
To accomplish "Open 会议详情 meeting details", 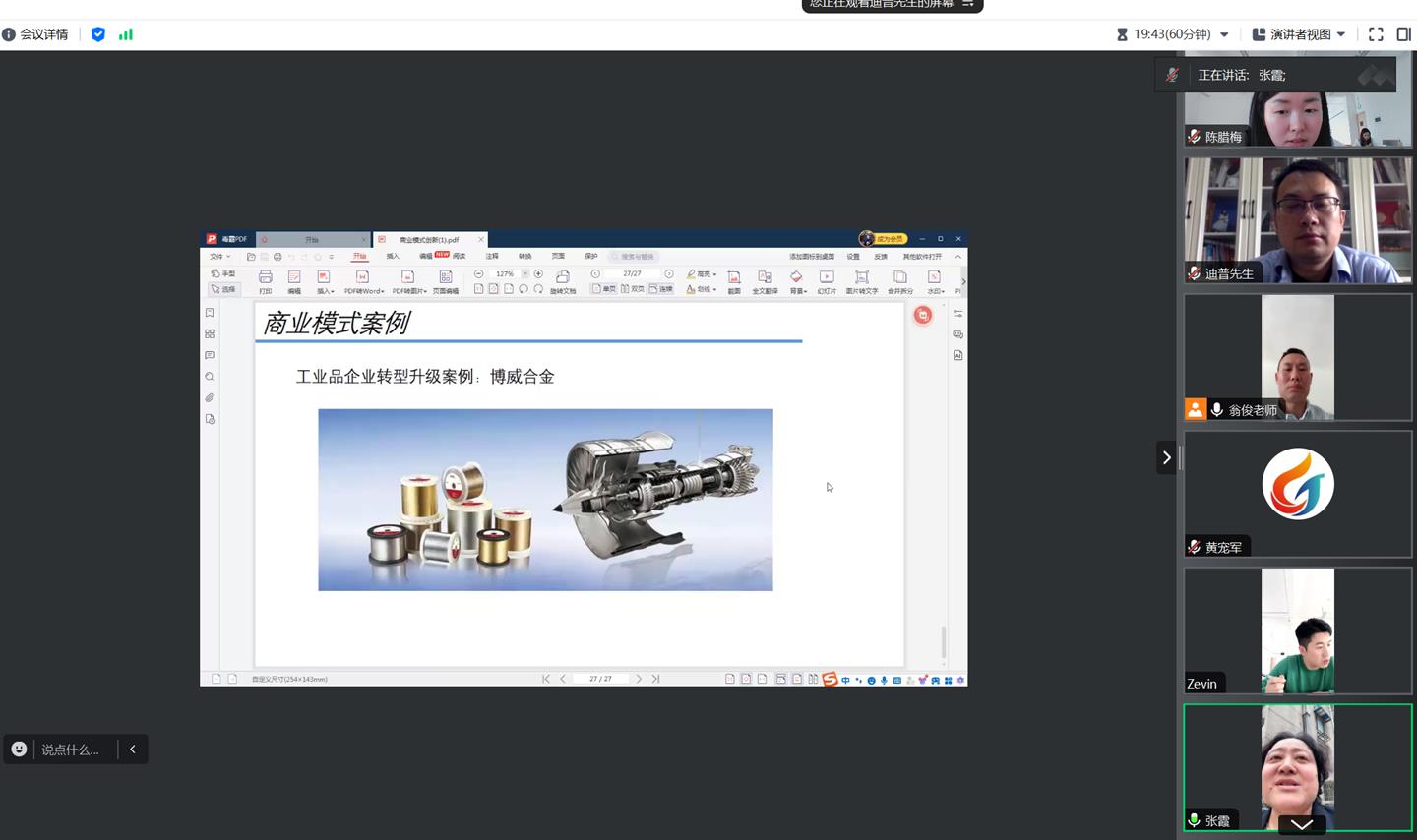I will tap(35, 34).
